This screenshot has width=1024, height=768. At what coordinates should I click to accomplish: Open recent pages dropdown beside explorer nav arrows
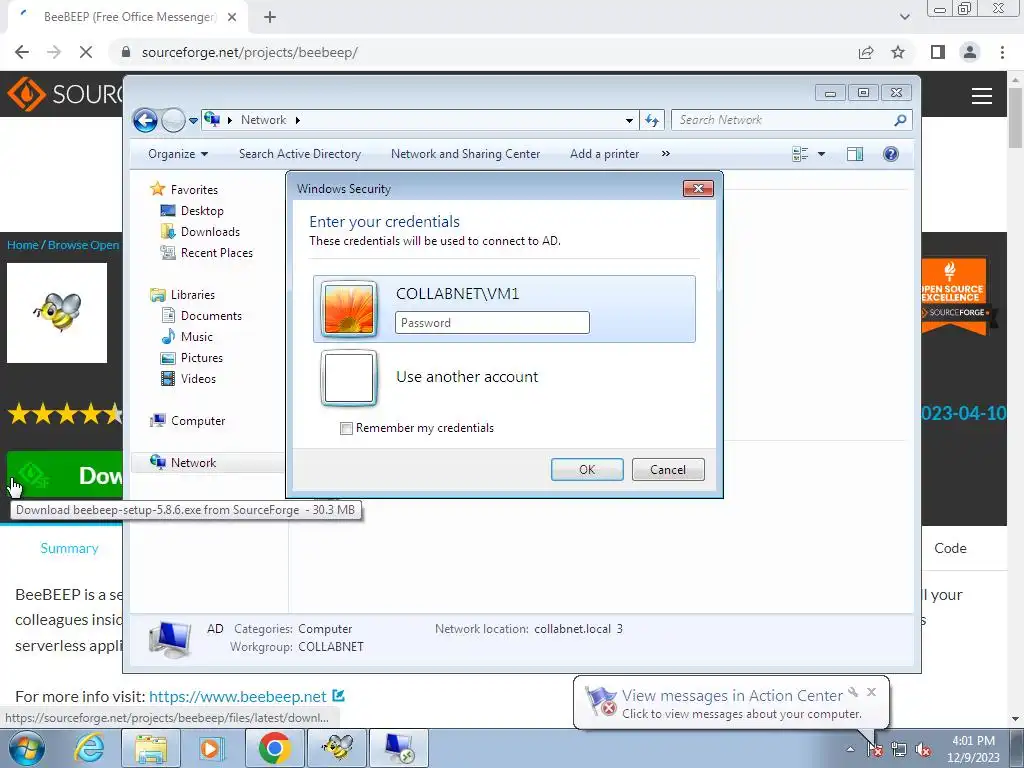coord(193,121)
